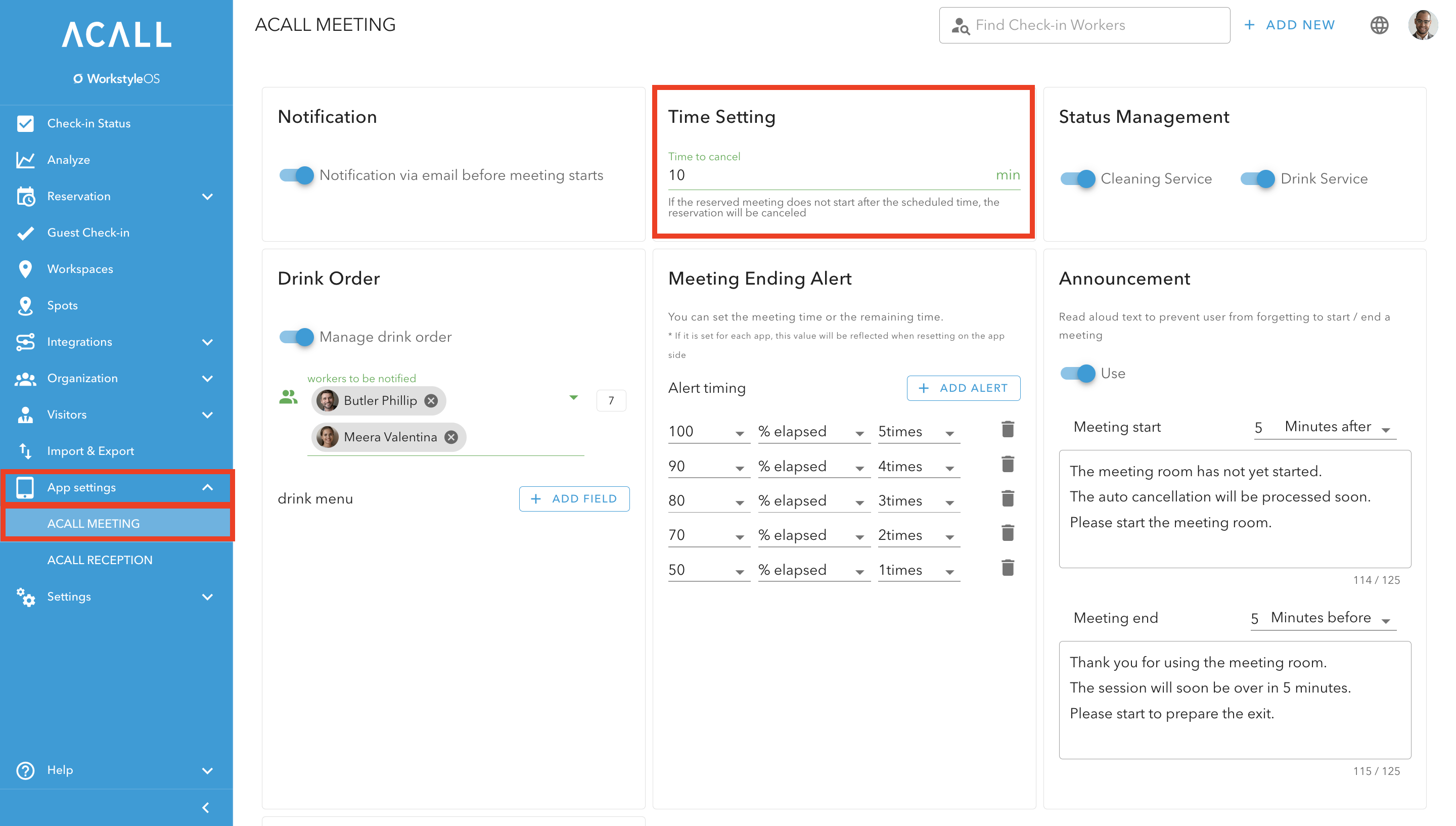Click the Settings gears icon

pyautogui.click(x=25, y=597)
